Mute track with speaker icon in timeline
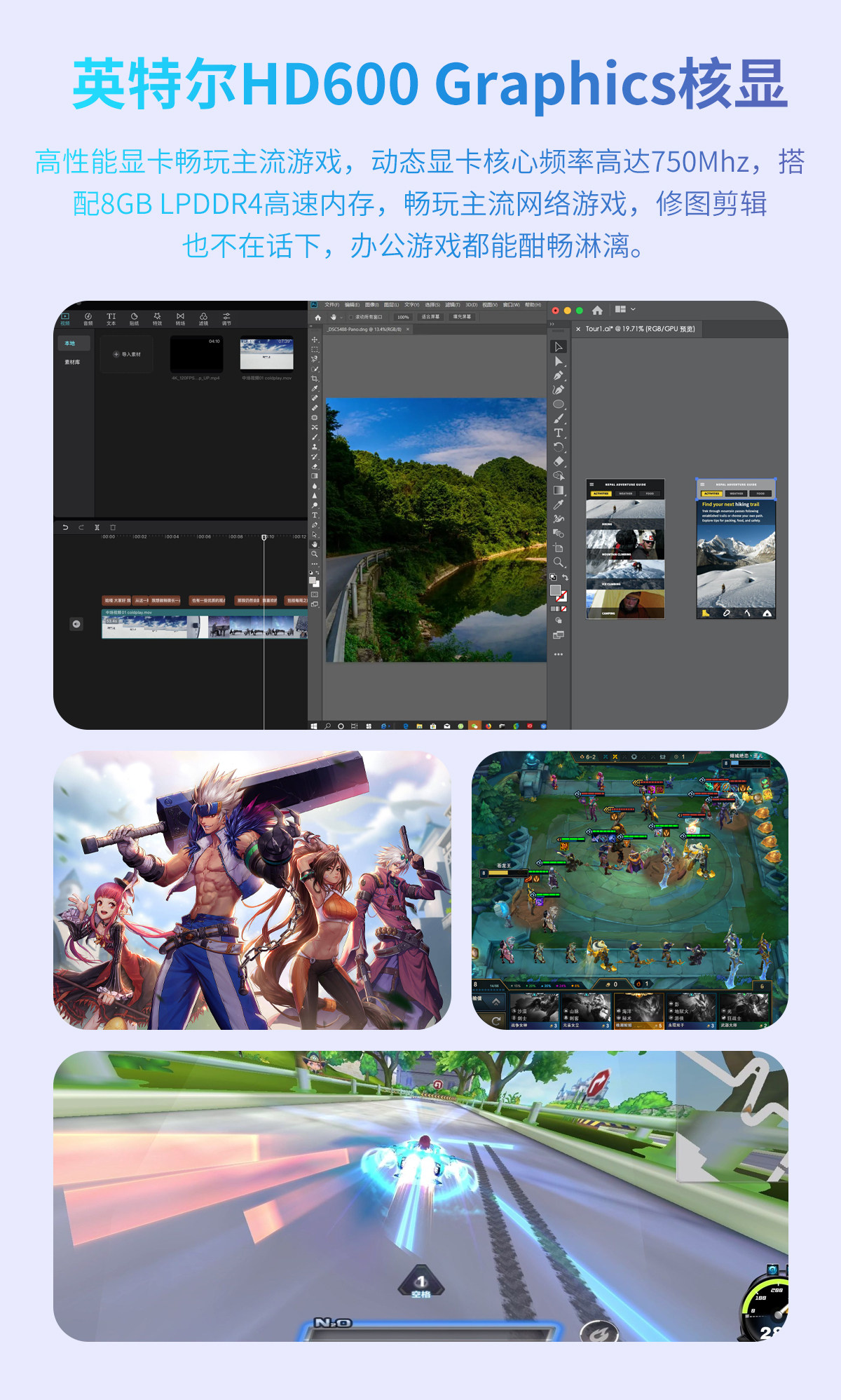 pyautogui.click(x=76, y=624)
